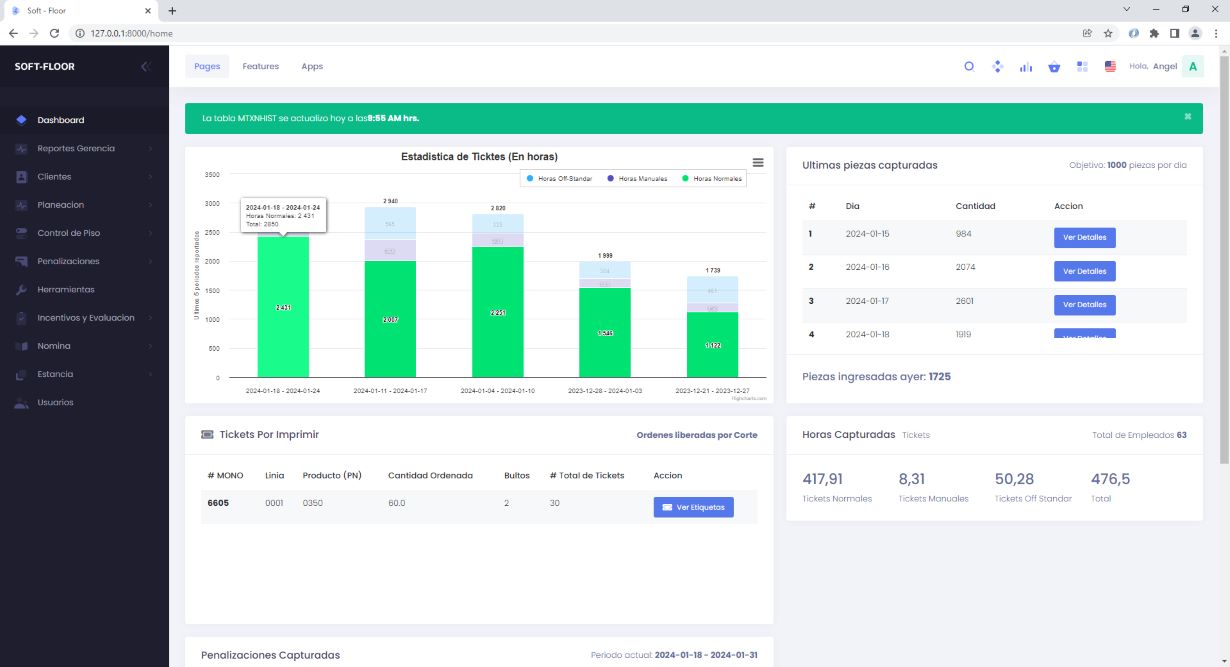
Task: Click the bar chart icon in header
Action: click(1025, 67)
